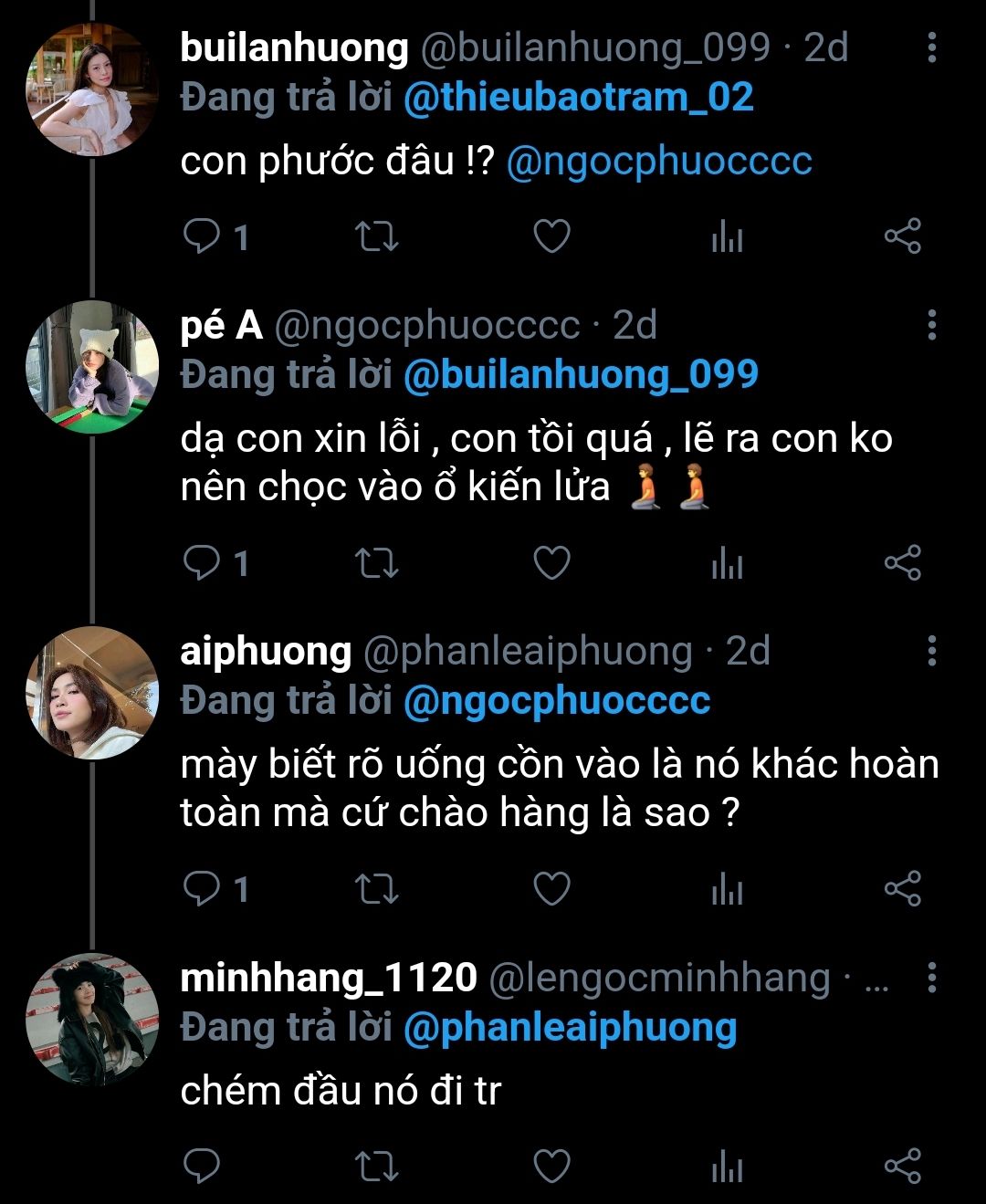Image resolution: width=986 pixels, height=1204 pixels.
Task: Like aiphuong's reply
Action: 551,889
